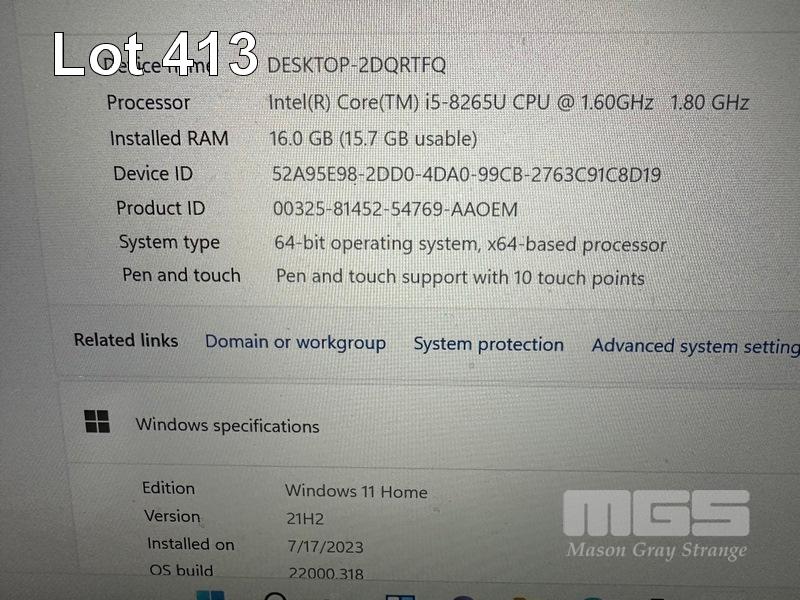The width and height of the screenshot is (800, 600).
Task: Open the System protection link
Action: (488, 344)
